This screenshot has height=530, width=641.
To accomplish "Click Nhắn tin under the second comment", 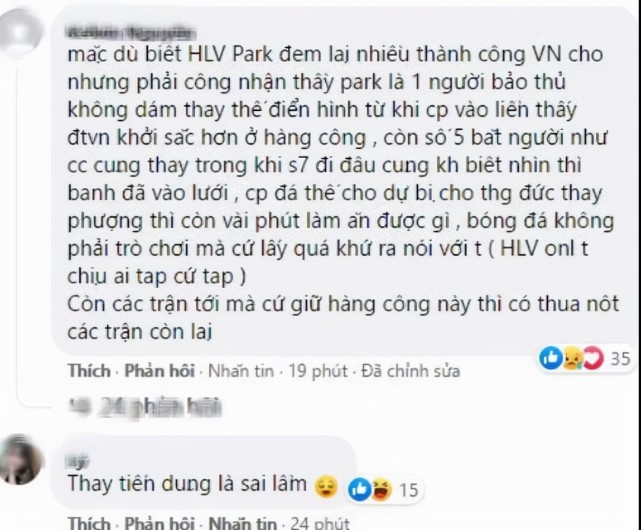I will (243, 523).
